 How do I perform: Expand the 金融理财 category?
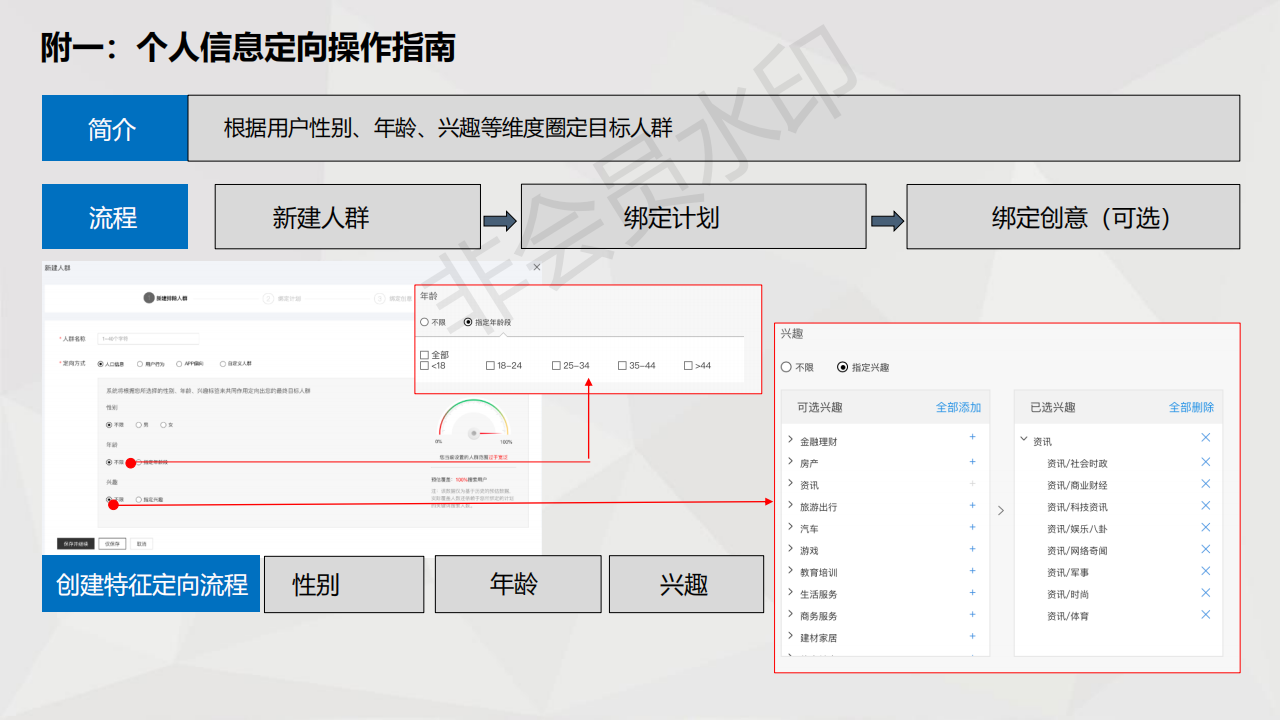(790, 440)
